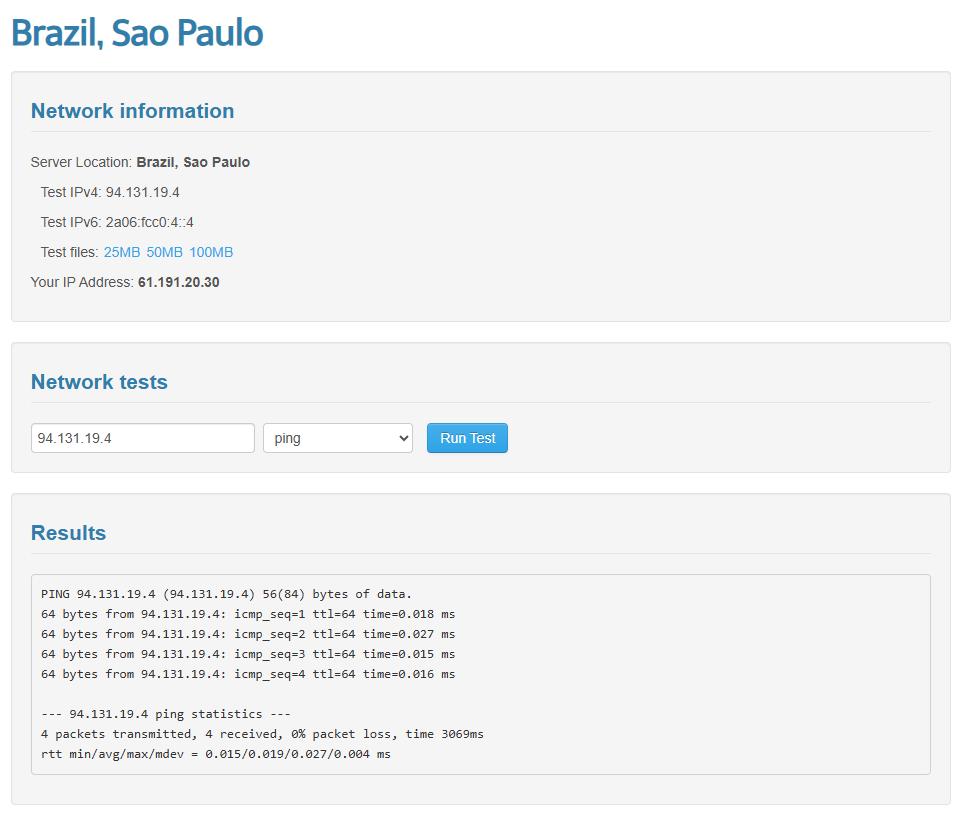The height and width of the screenshot is (817, 959).
Task: Download the 50MB test file
Action: tap(165, 252)
